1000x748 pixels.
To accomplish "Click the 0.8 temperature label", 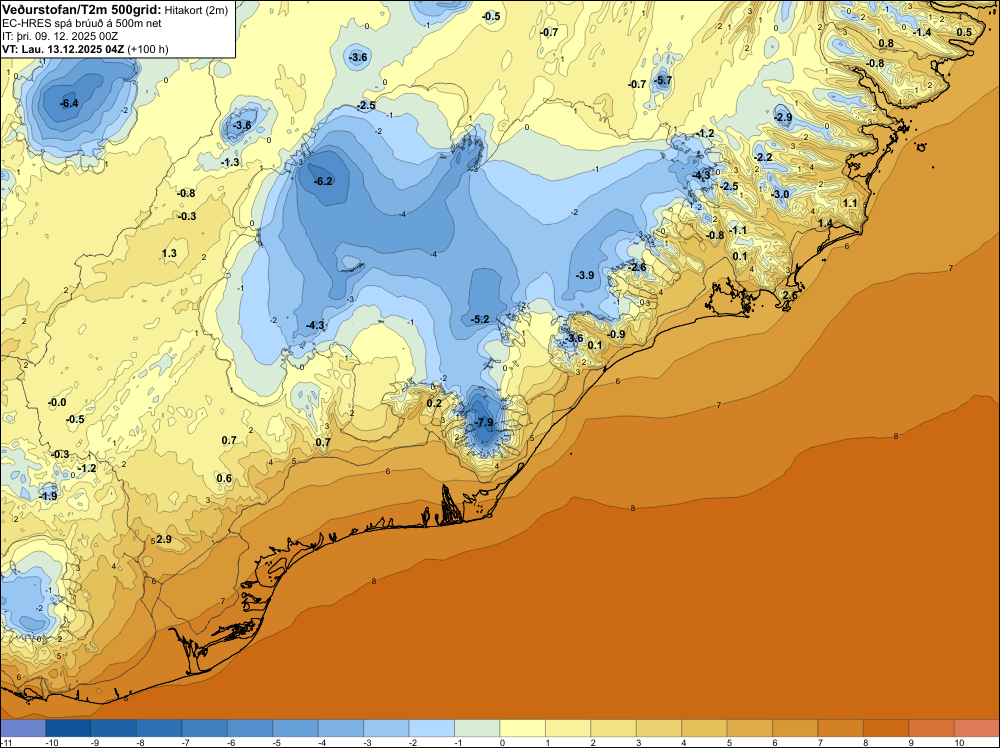I will click(886, 43).
